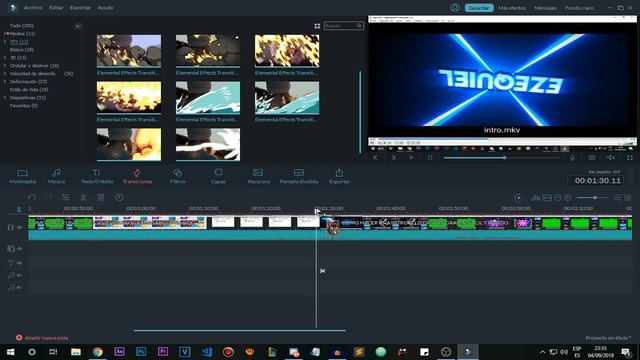The image size is (640, 360).
Task: Toggle the large timeline track-size grid icon
Action: 628,198
